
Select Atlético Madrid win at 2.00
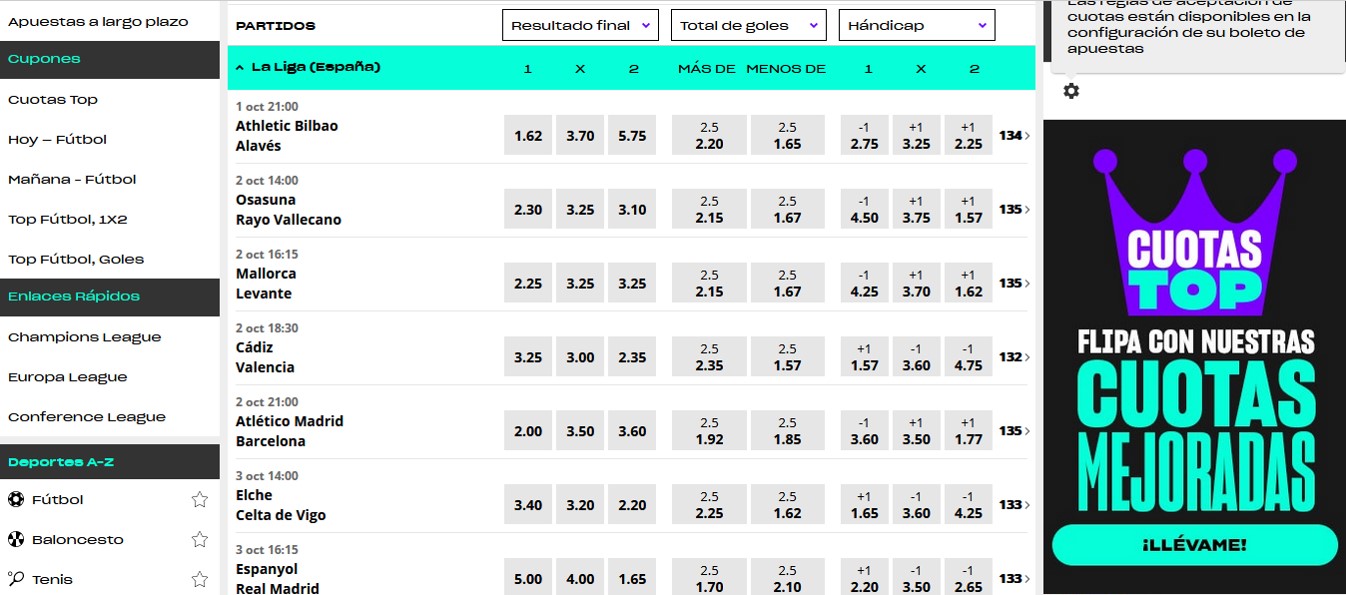[528, 431]
